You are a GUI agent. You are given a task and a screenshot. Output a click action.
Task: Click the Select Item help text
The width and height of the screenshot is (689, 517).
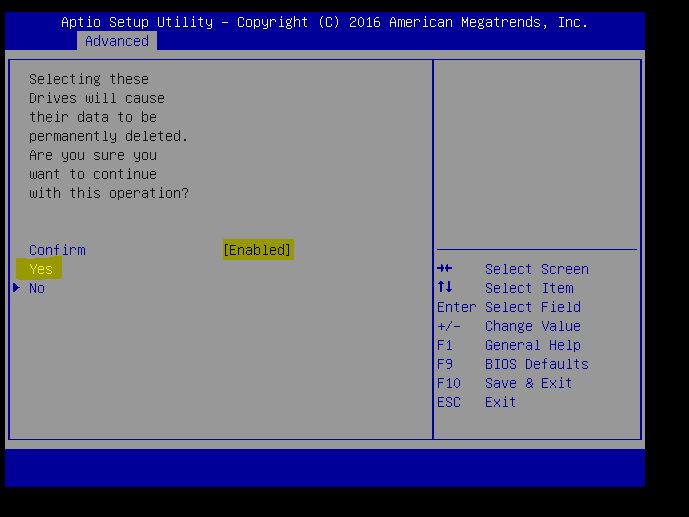pos(529,288)
